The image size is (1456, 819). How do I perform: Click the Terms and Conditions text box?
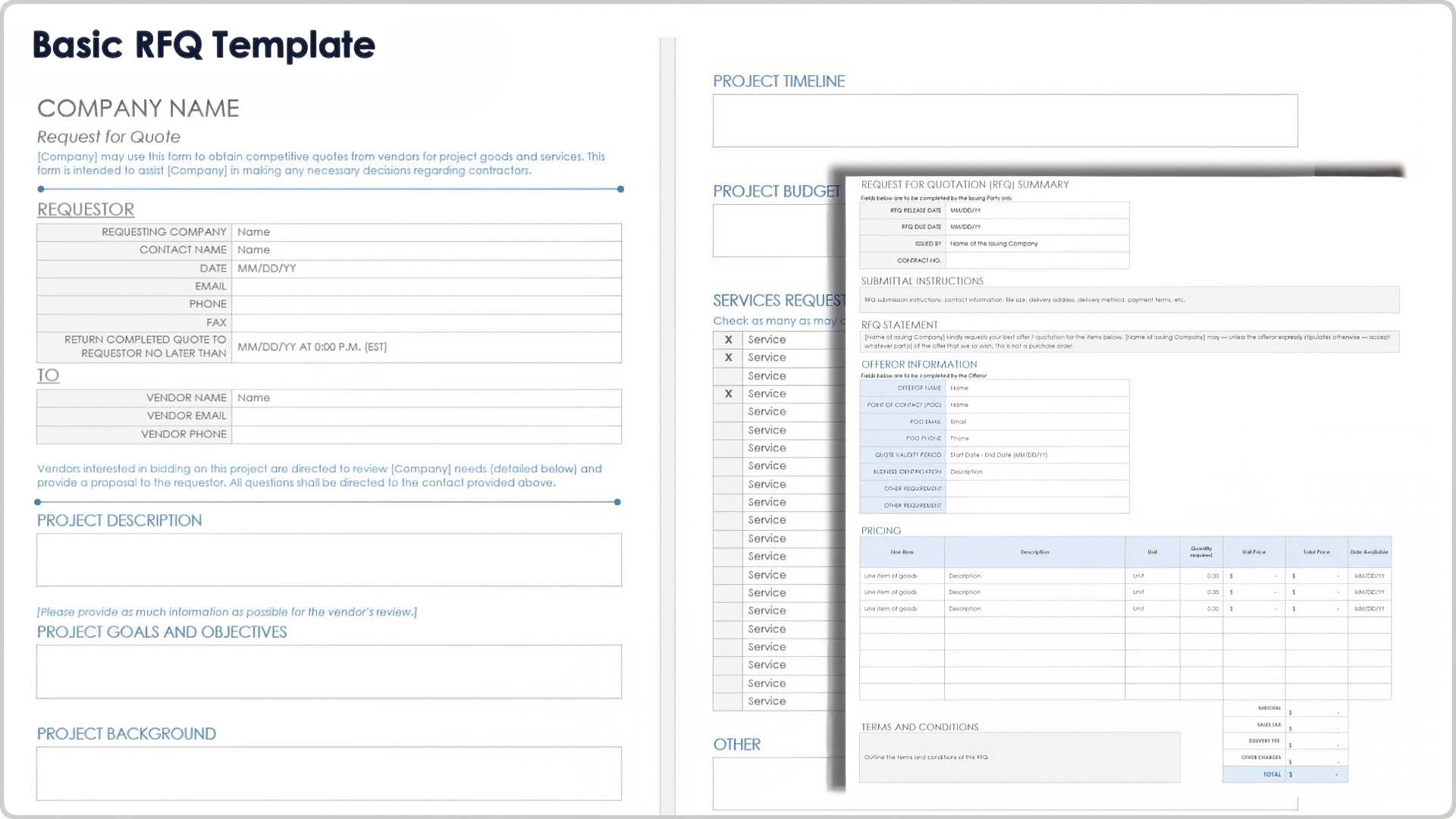[1020, 757]
